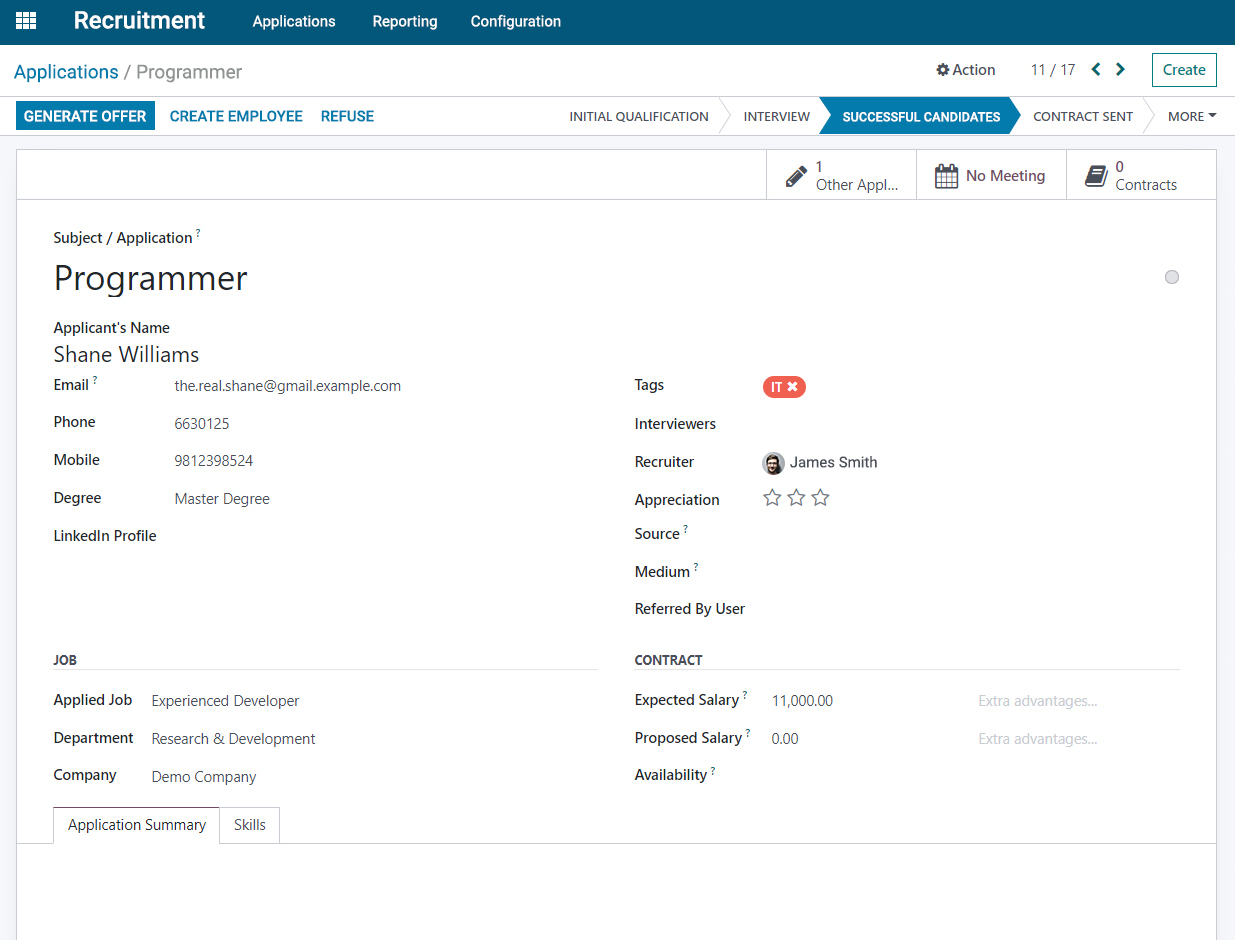Move stage to Contract Sent in status bar
The image size is (1235, 940).
(x=1083, y=116)
